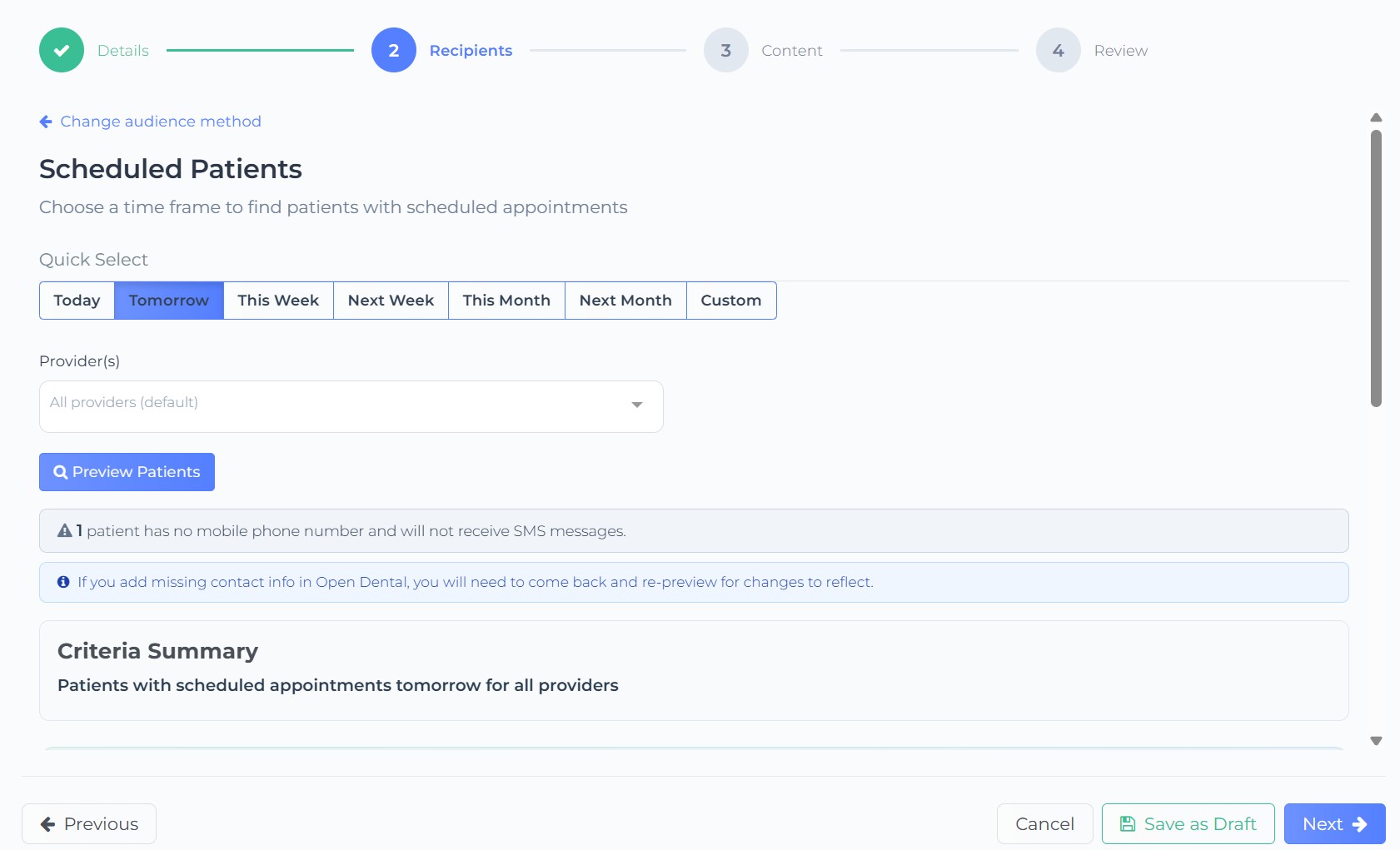Click the scrollbar up arrow
The image size is (1400, 850).
(1376, 117)
